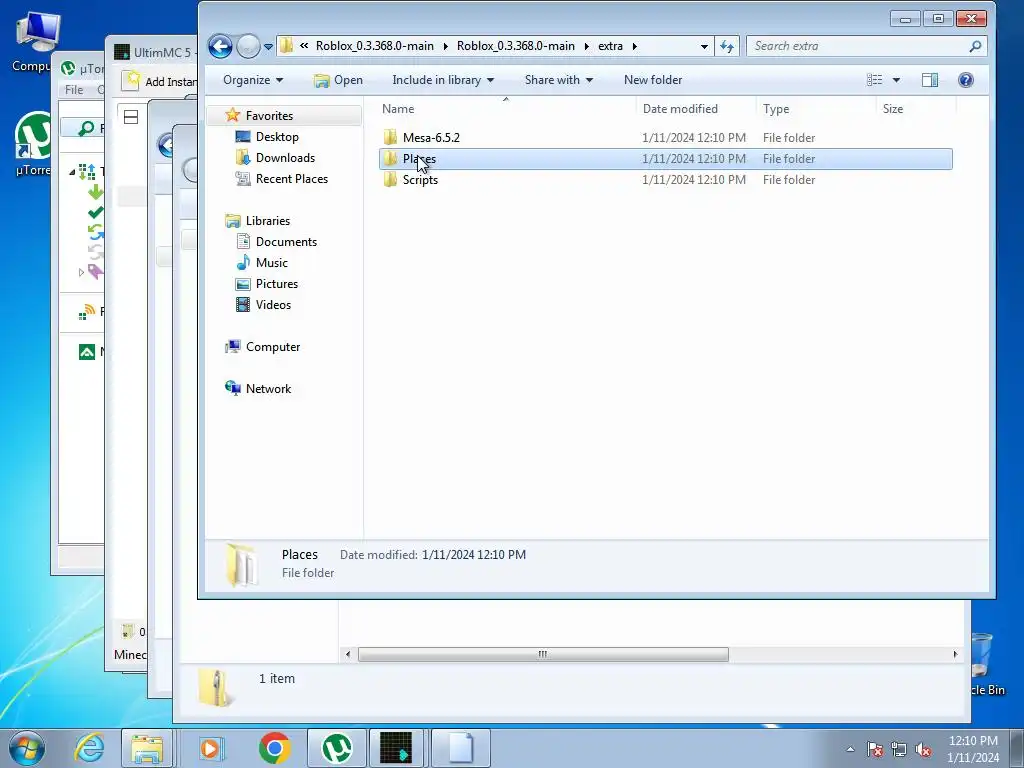Open the Include in library menu

[443, 80]
